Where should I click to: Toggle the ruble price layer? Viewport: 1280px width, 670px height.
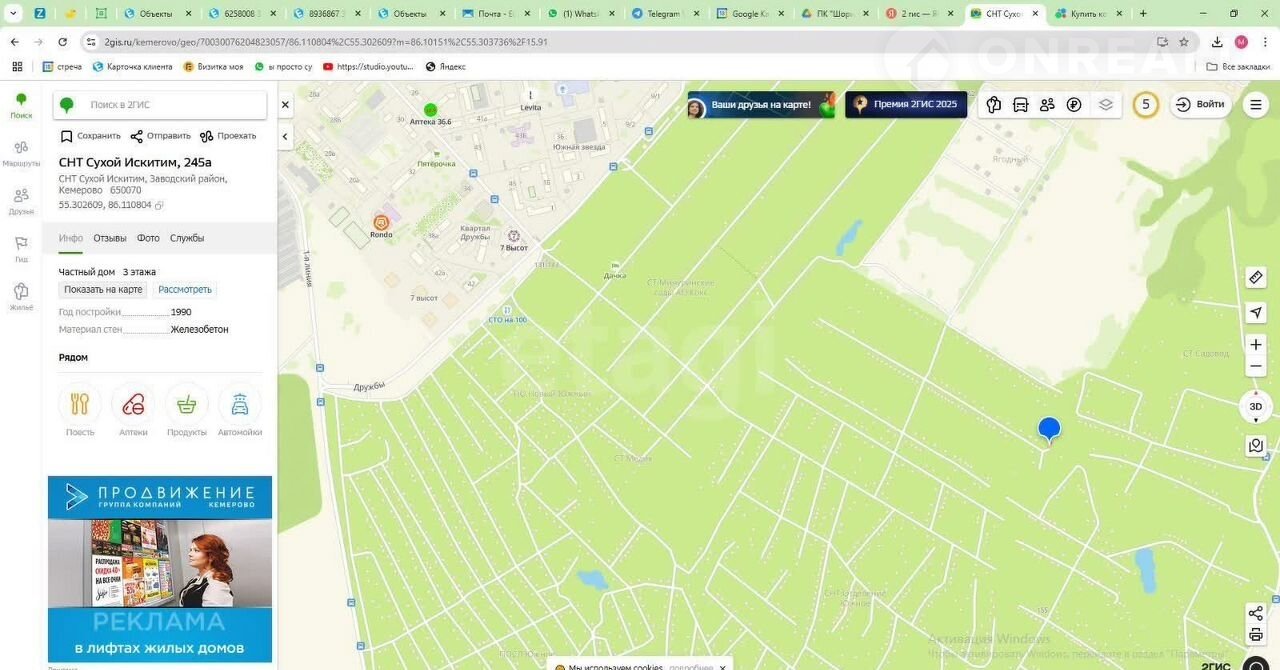click(x=1074, y=105)
